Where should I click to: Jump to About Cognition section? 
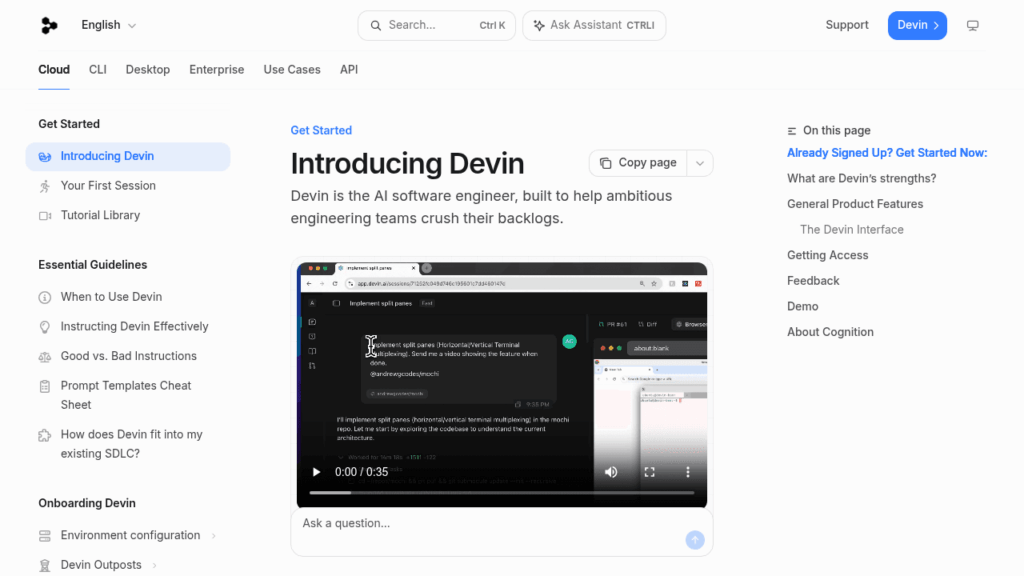pyautogui.click(x=830, y=332)
